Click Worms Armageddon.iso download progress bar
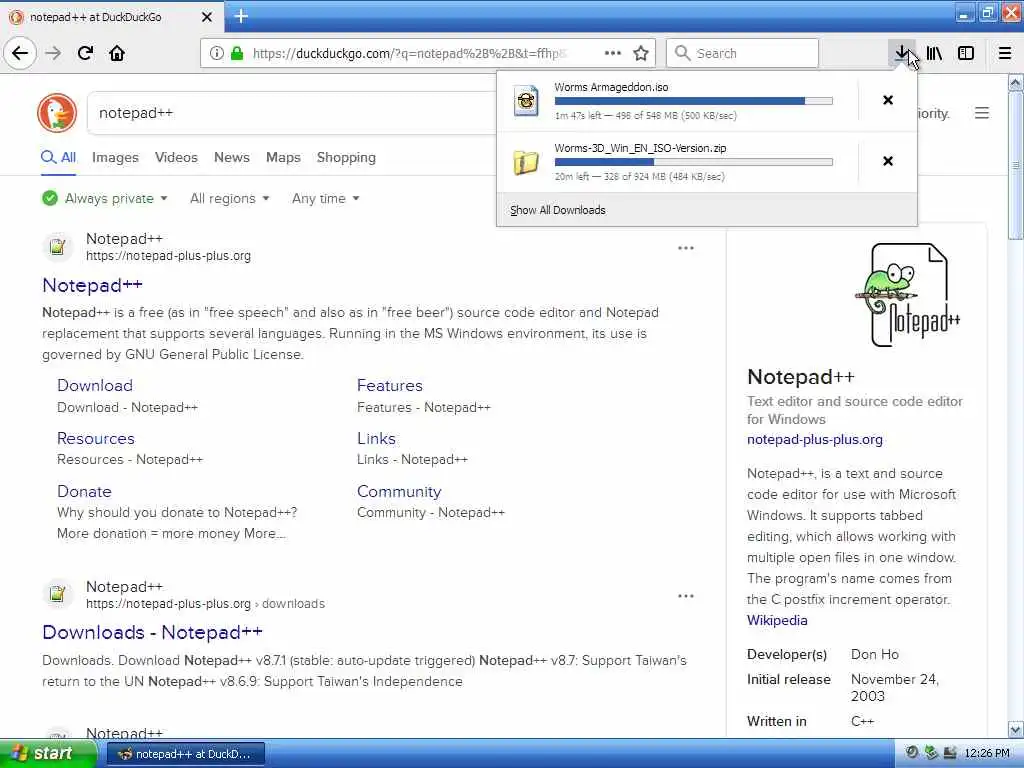 click(694, 101)
